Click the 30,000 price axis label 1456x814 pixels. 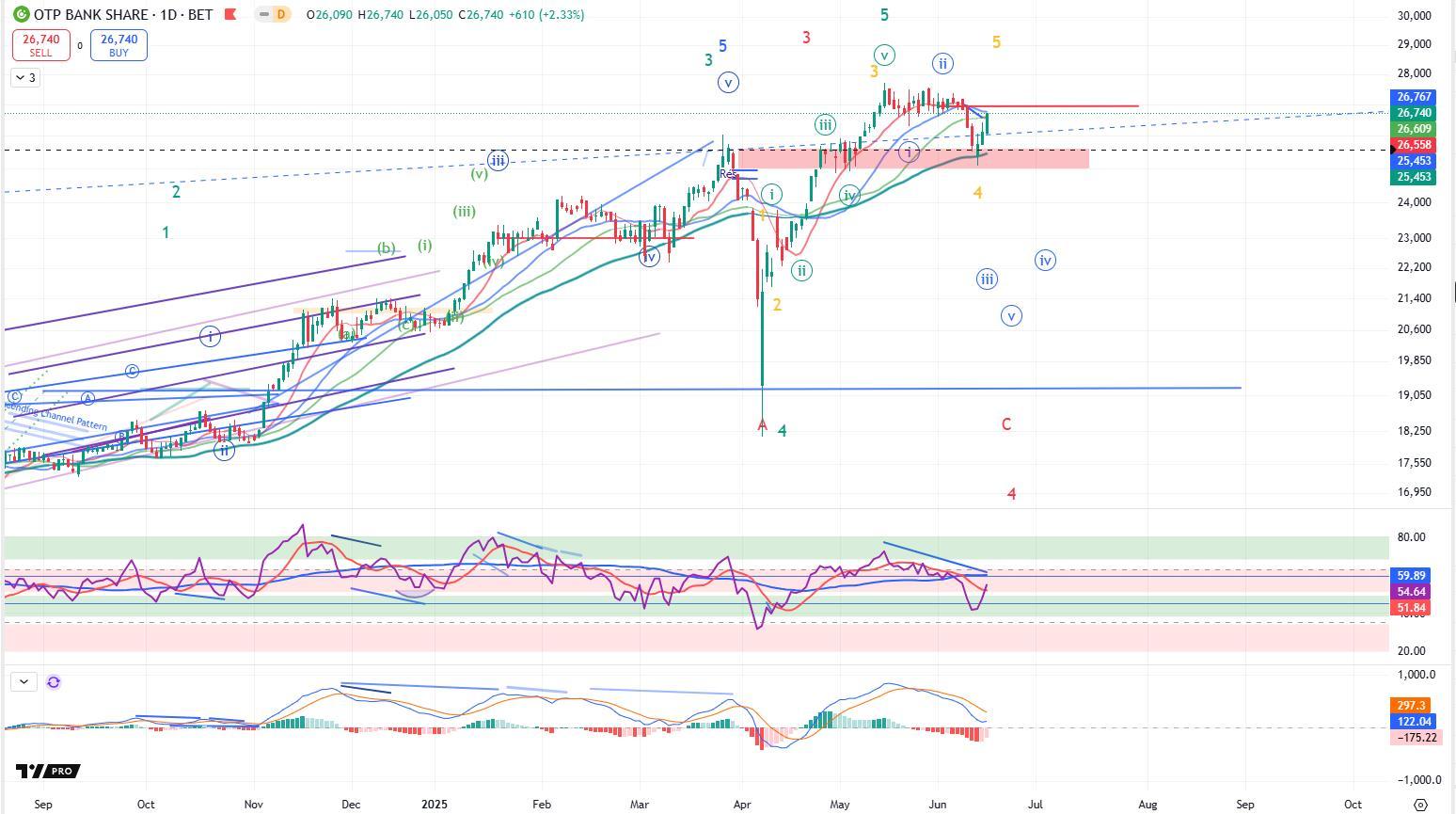point(1415,16)
